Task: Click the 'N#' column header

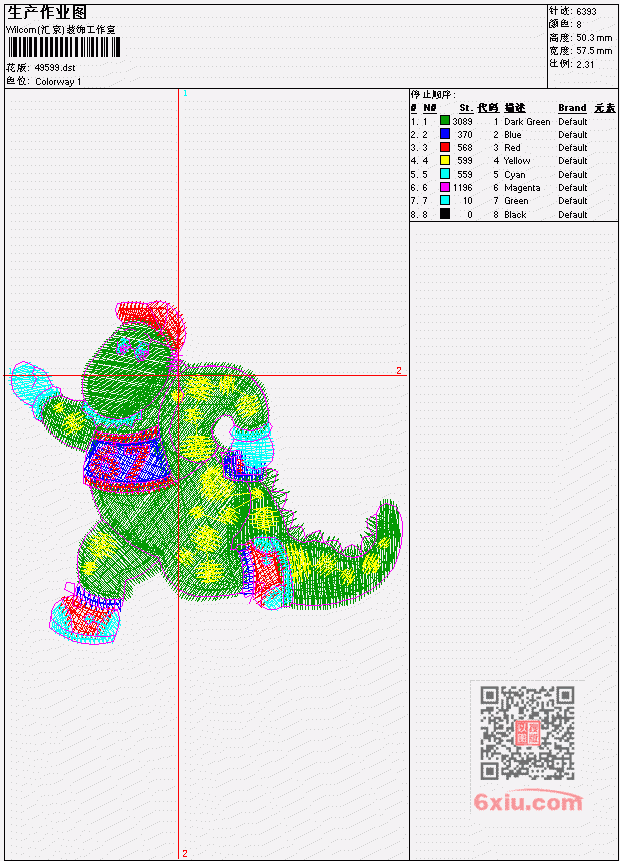Action: 429,108
